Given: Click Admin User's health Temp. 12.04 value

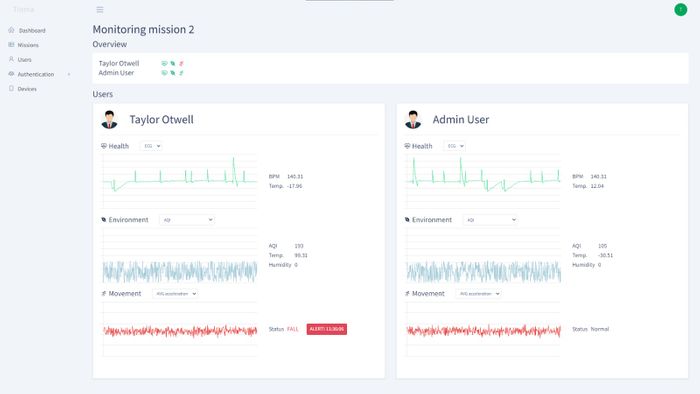Looking at the screenshot, I should point(597,186).
